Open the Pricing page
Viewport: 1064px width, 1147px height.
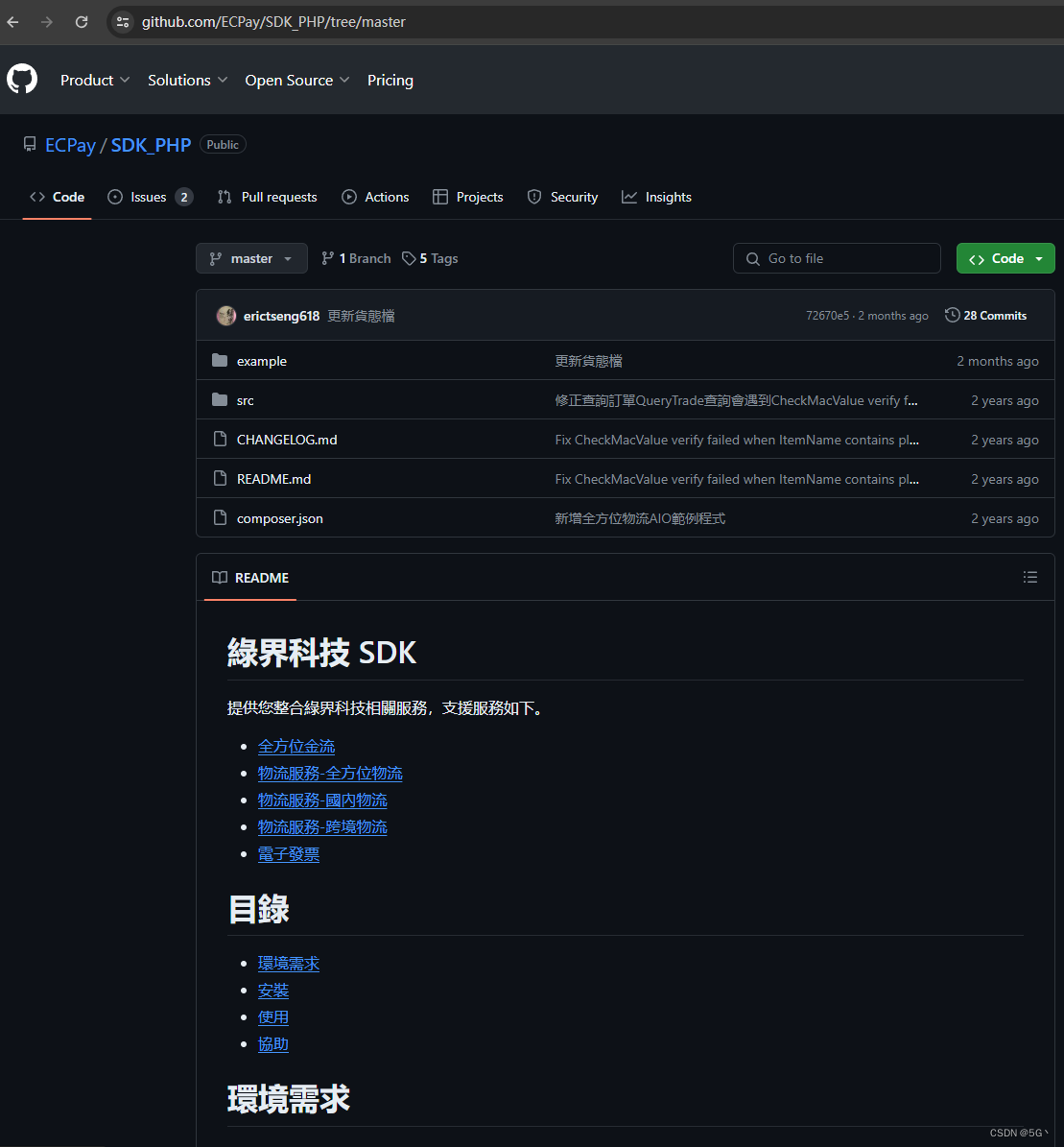coord(390,81)
